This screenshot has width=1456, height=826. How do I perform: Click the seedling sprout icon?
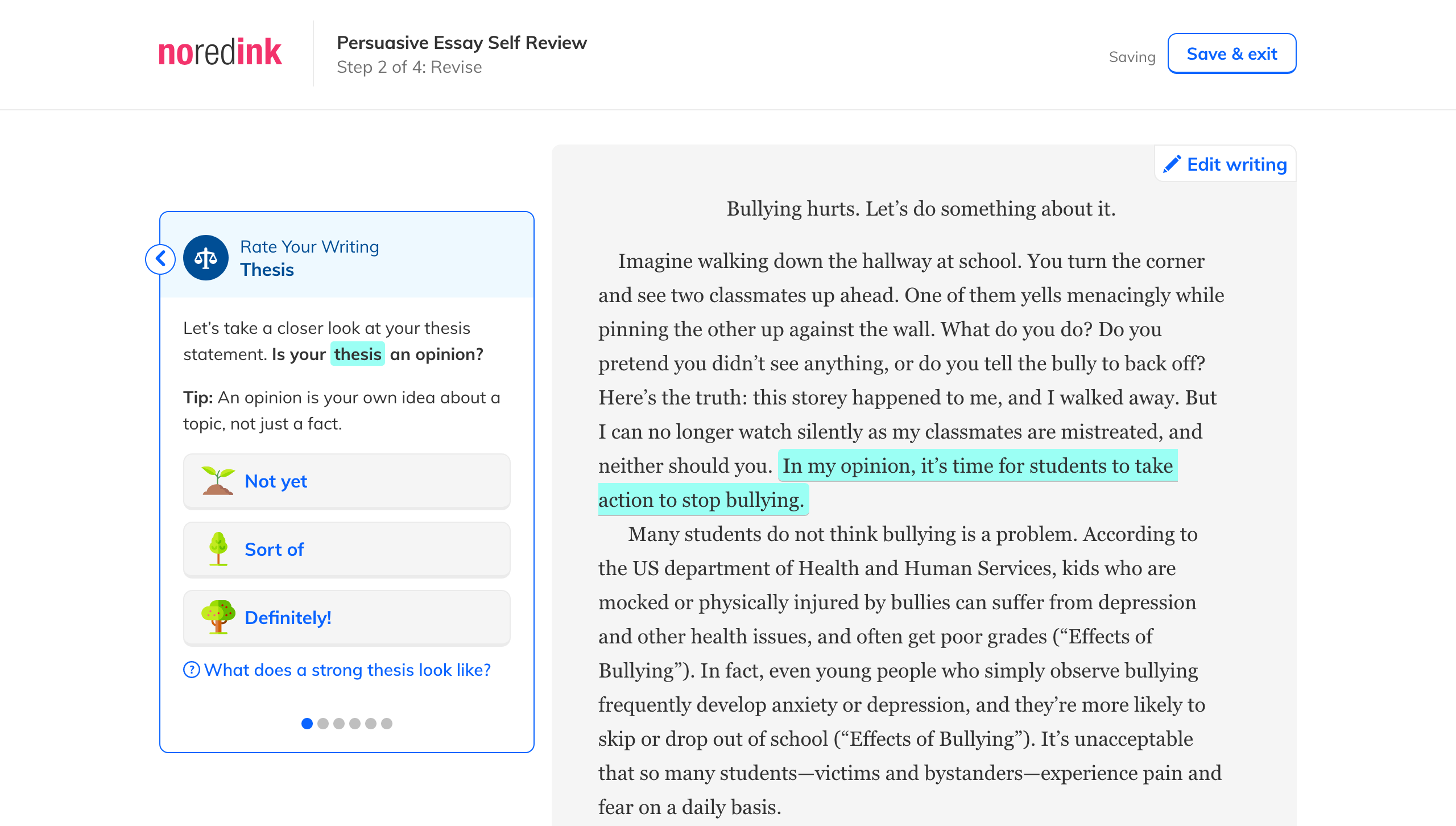(x=217, y=481)
